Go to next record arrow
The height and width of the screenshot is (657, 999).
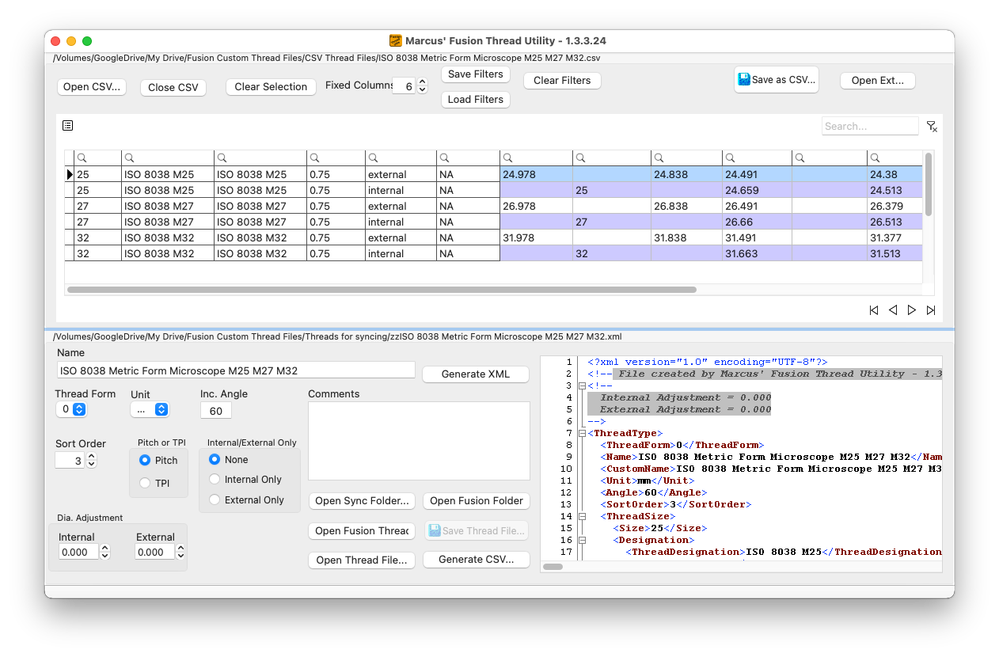click(x=912, y=310)
